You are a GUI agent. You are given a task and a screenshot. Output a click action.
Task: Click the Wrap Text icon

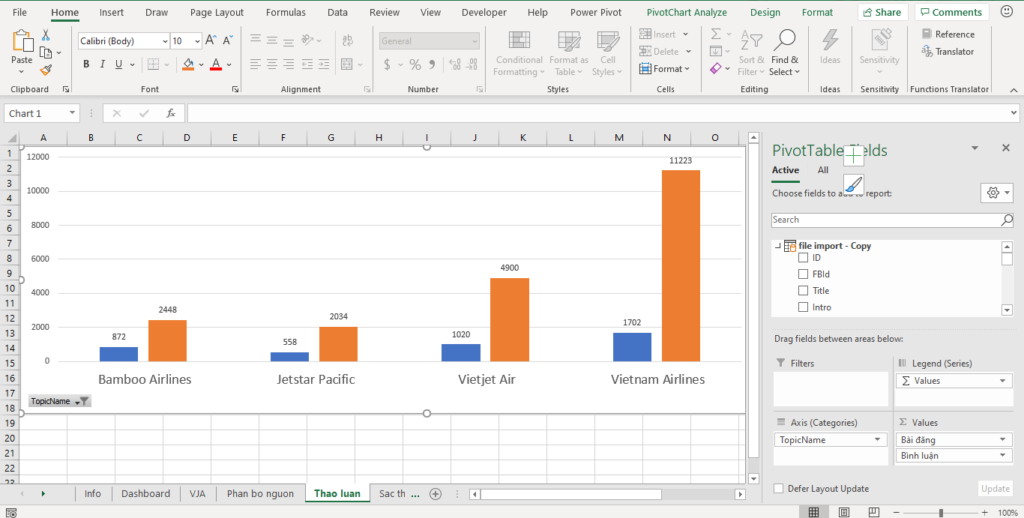(348, 40)
